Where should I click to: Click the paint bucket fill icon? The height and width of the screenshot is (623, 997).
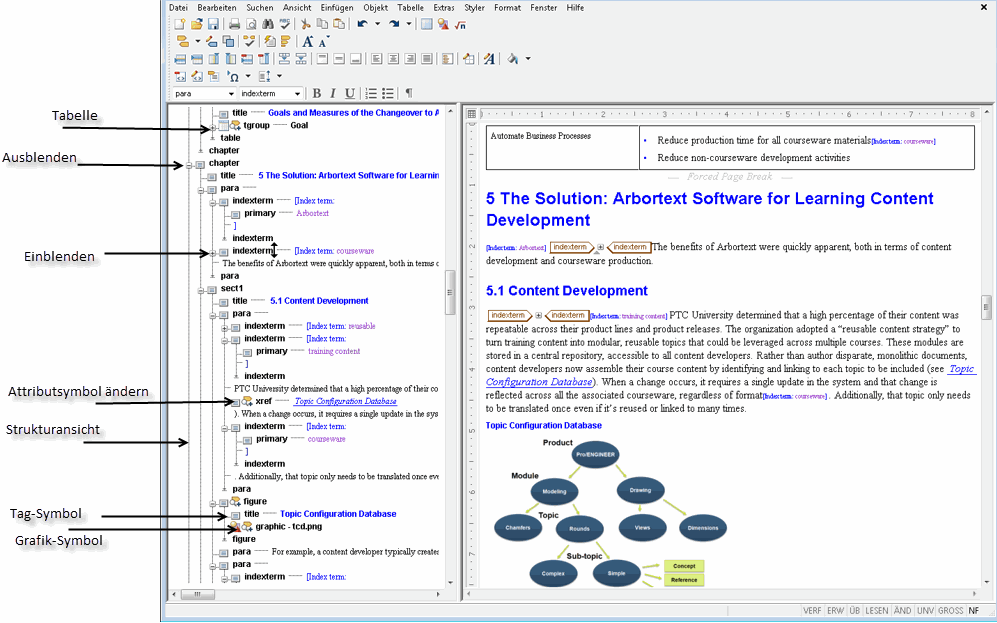[x=512, y=59]
